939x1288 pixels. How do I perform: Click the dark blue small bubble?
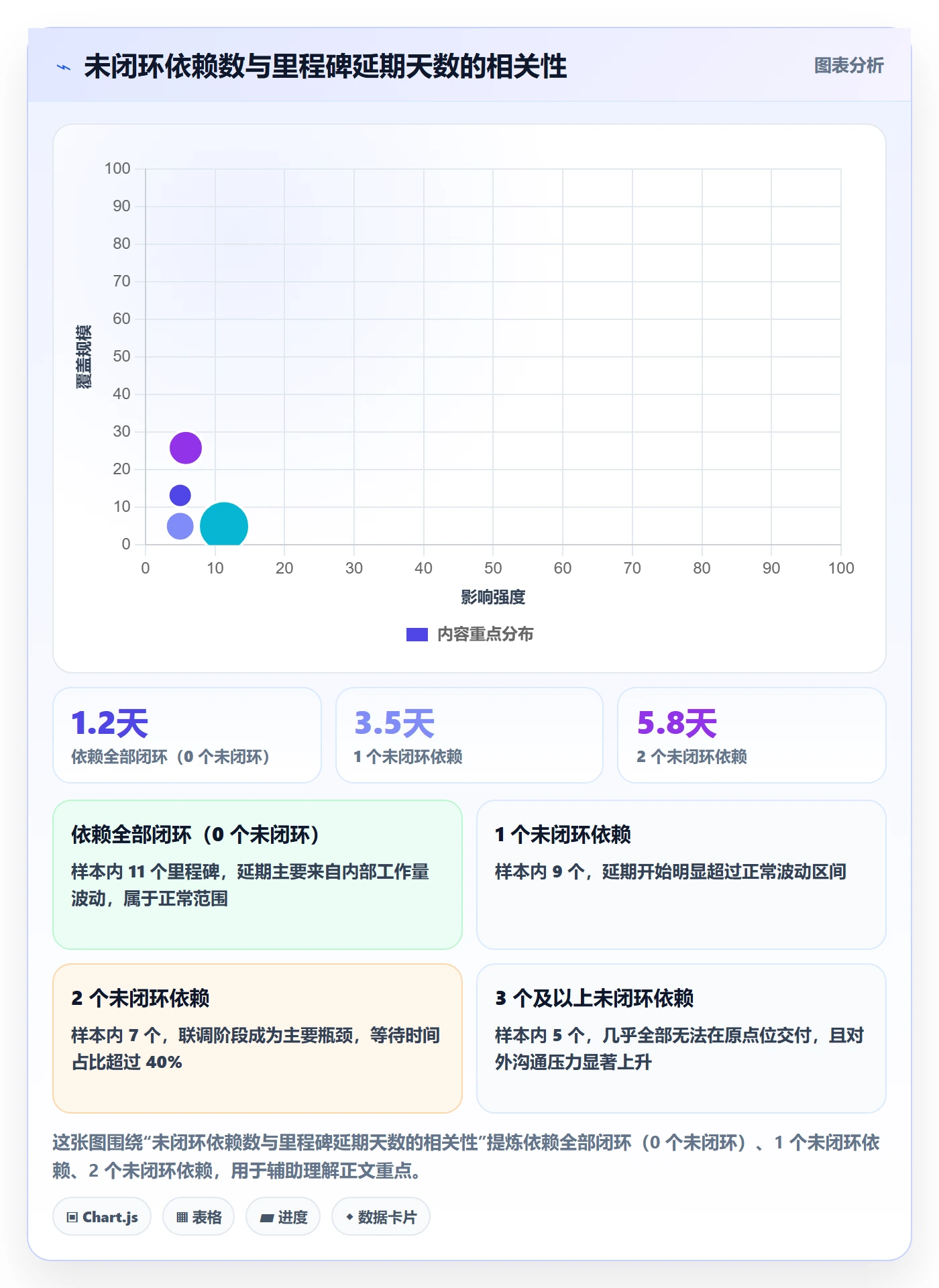[x=180, y=496]
